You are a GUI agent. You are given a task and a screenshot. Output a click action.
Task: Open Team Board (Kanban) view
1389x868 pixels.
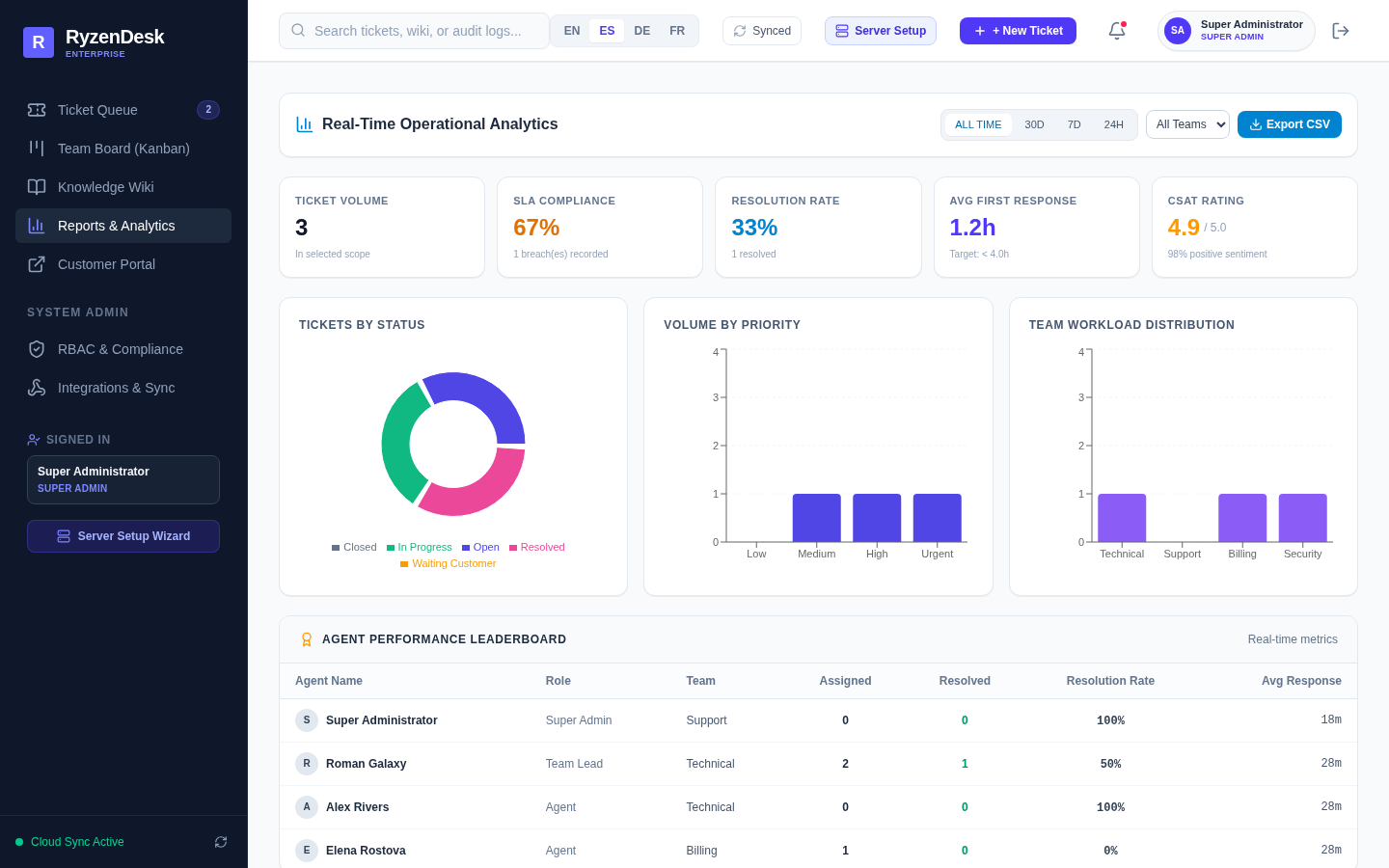[x=123, y=149]
